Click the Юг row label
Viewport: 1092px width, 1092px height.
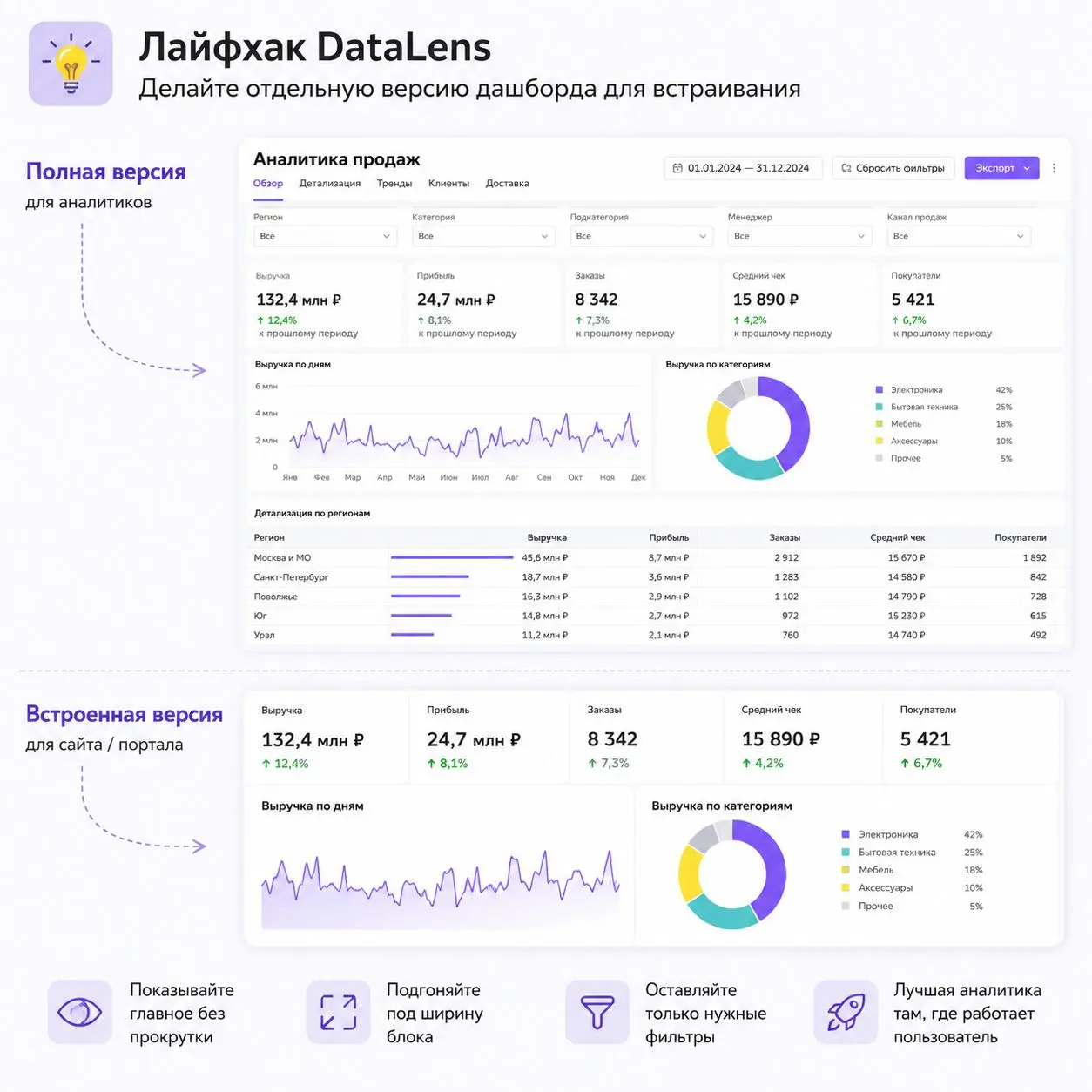(x=260, y=616)
